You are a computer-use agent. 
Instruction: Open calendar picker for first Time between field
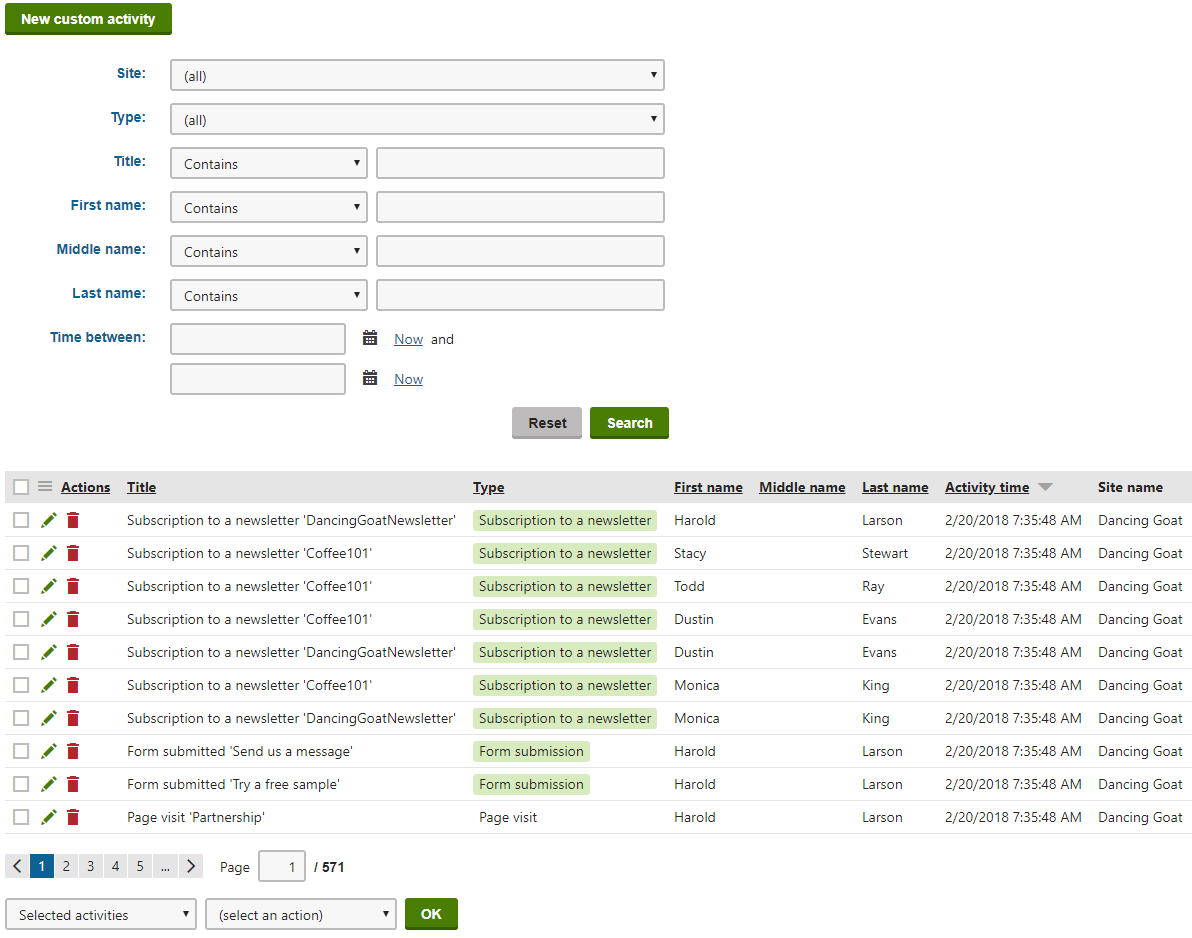pos(370,339)
